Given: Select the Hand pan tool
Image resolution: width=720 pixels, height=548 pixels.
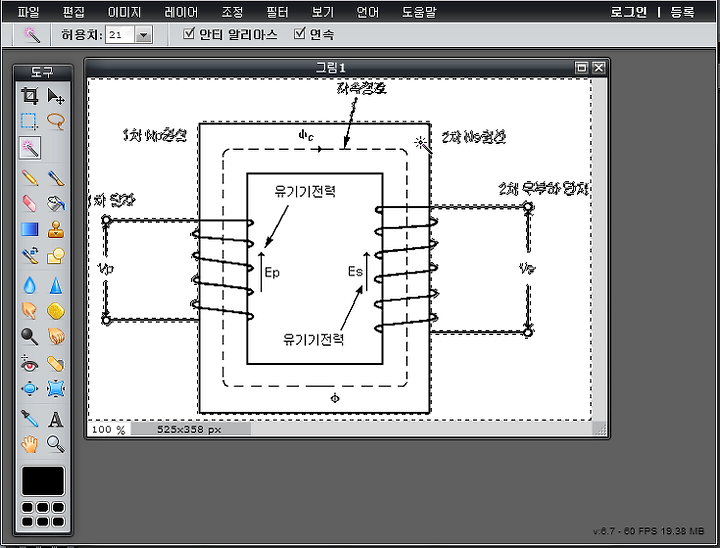Looking at the screenshot, I should [x=29, y=444].
